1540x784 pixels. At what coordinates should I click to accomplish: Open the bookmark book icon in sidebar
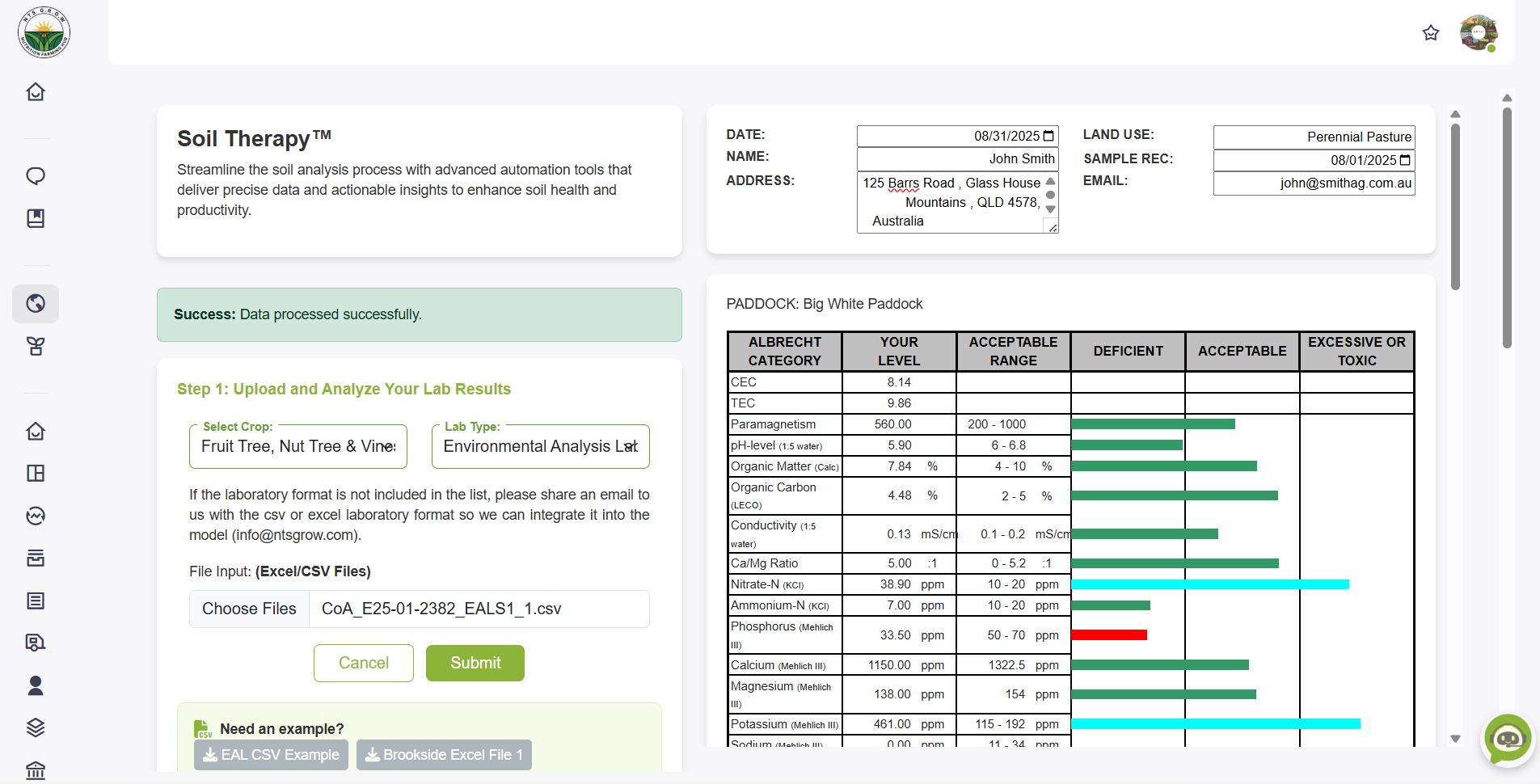[x=36, y=218]
